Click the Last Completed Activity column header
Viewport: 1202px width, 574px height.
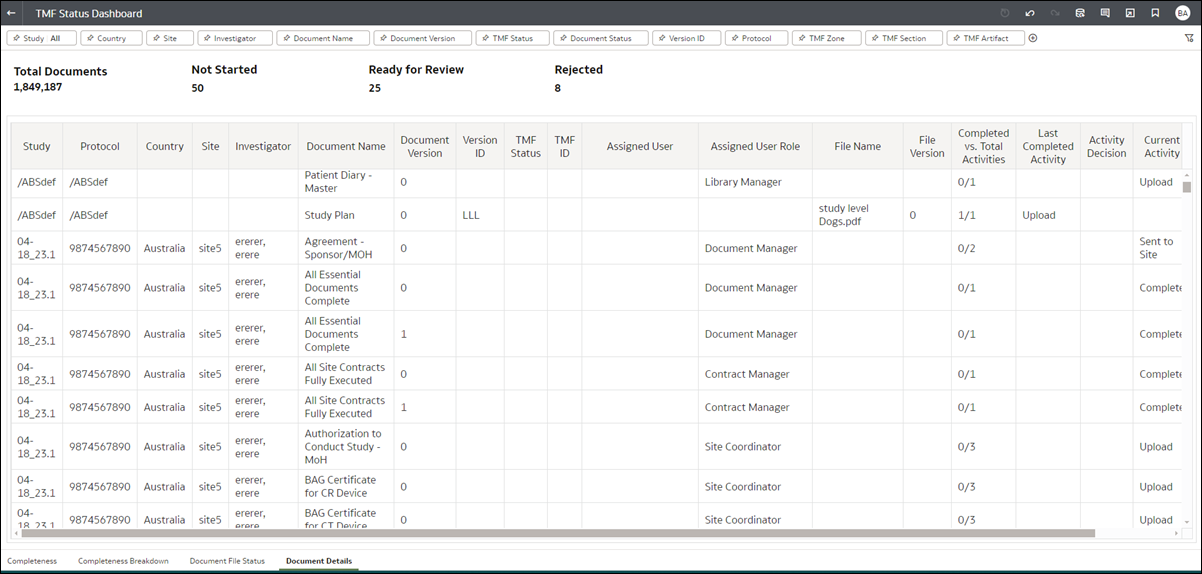(1048, 146)
